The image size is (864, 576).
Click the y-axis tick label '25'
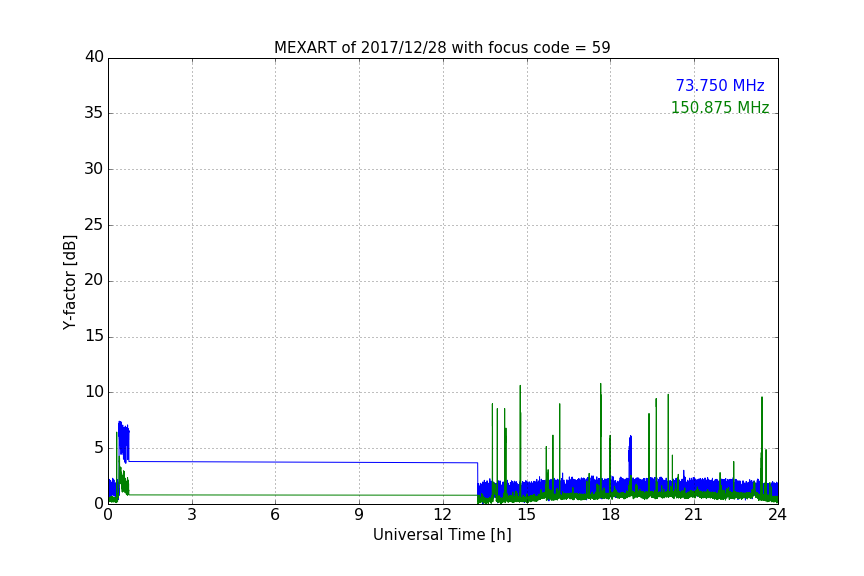(94, 224)
